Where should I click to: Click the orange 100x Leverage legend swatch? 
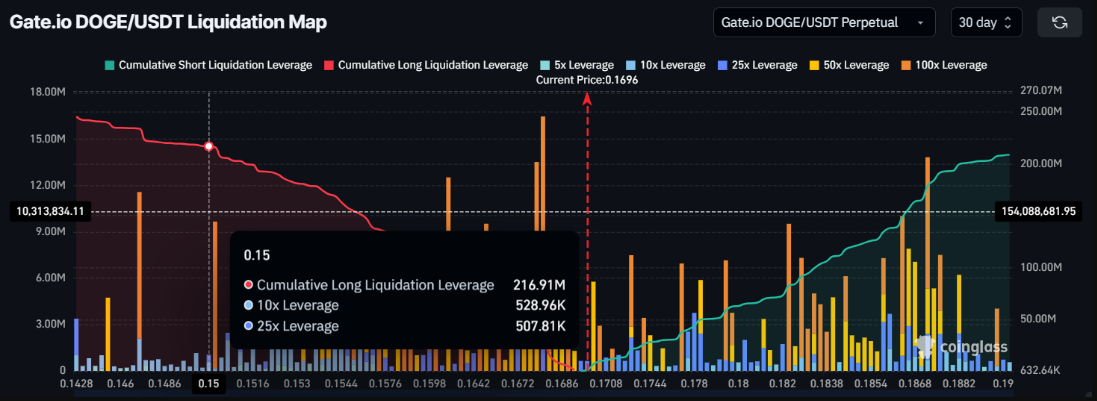click(x=906, y=65)
